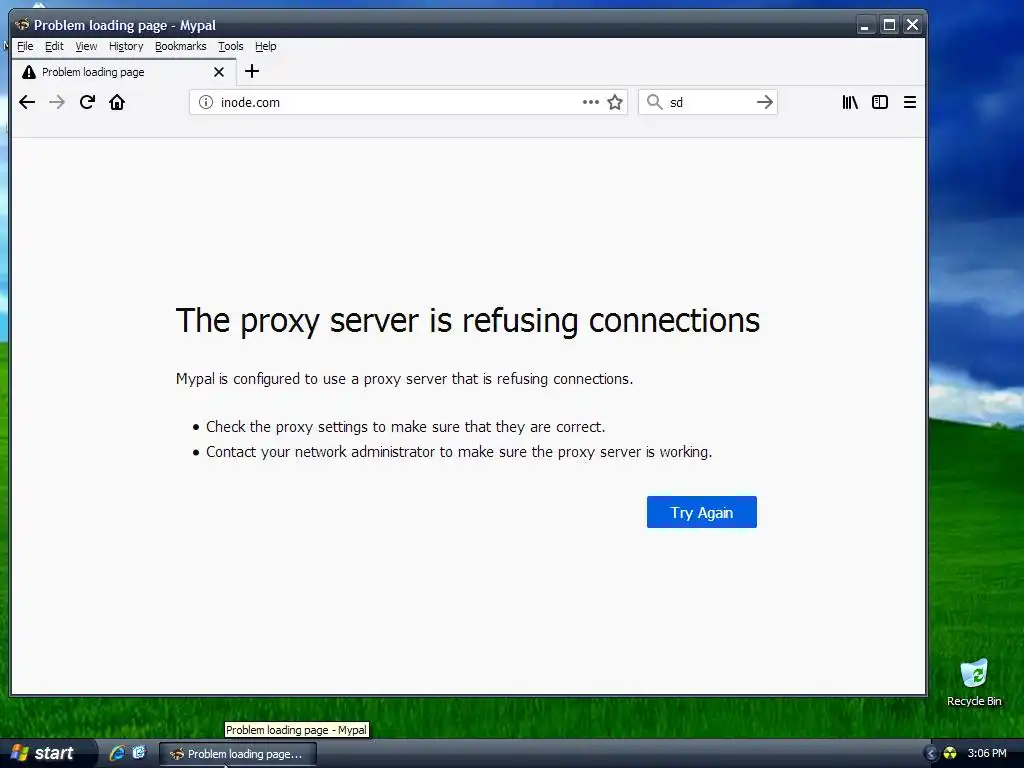Click the forward navigation arrow
This screenshot has width=1024, height=768.
(x=57, y=102)
